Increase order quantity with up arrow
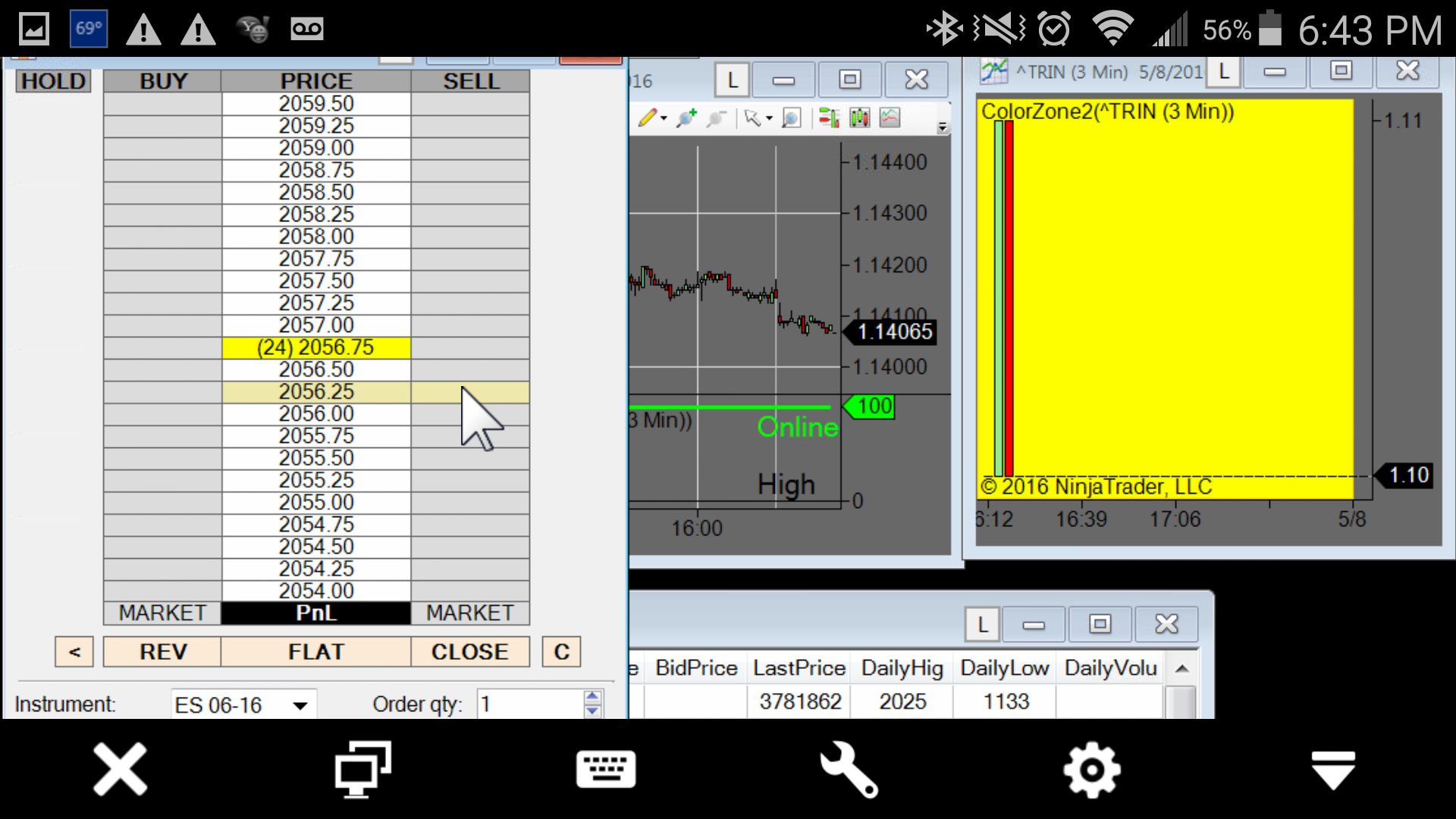This screenshot has height=819, width=1456. point(592,696)
